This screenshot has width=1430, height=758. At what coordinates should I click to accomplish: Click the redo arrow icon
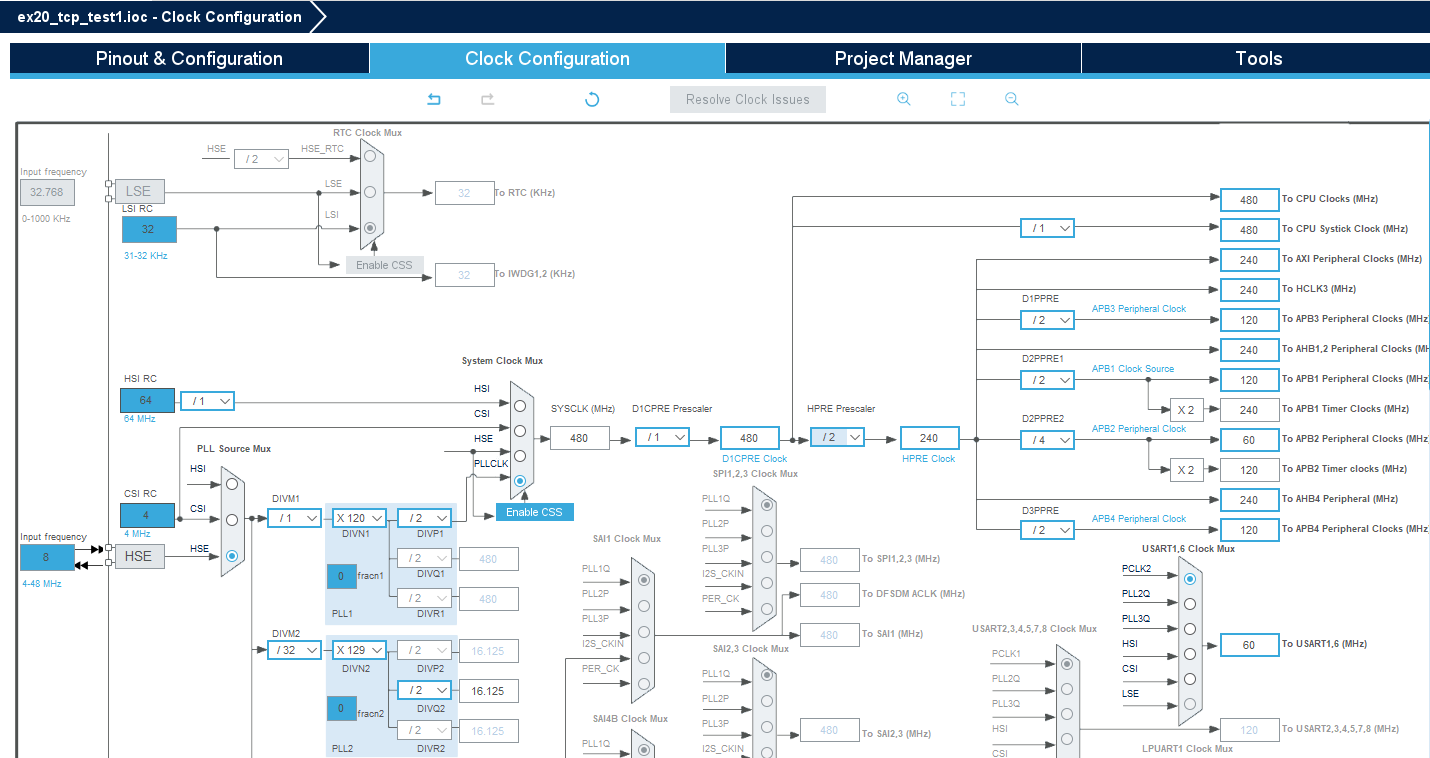pos(488,99)
